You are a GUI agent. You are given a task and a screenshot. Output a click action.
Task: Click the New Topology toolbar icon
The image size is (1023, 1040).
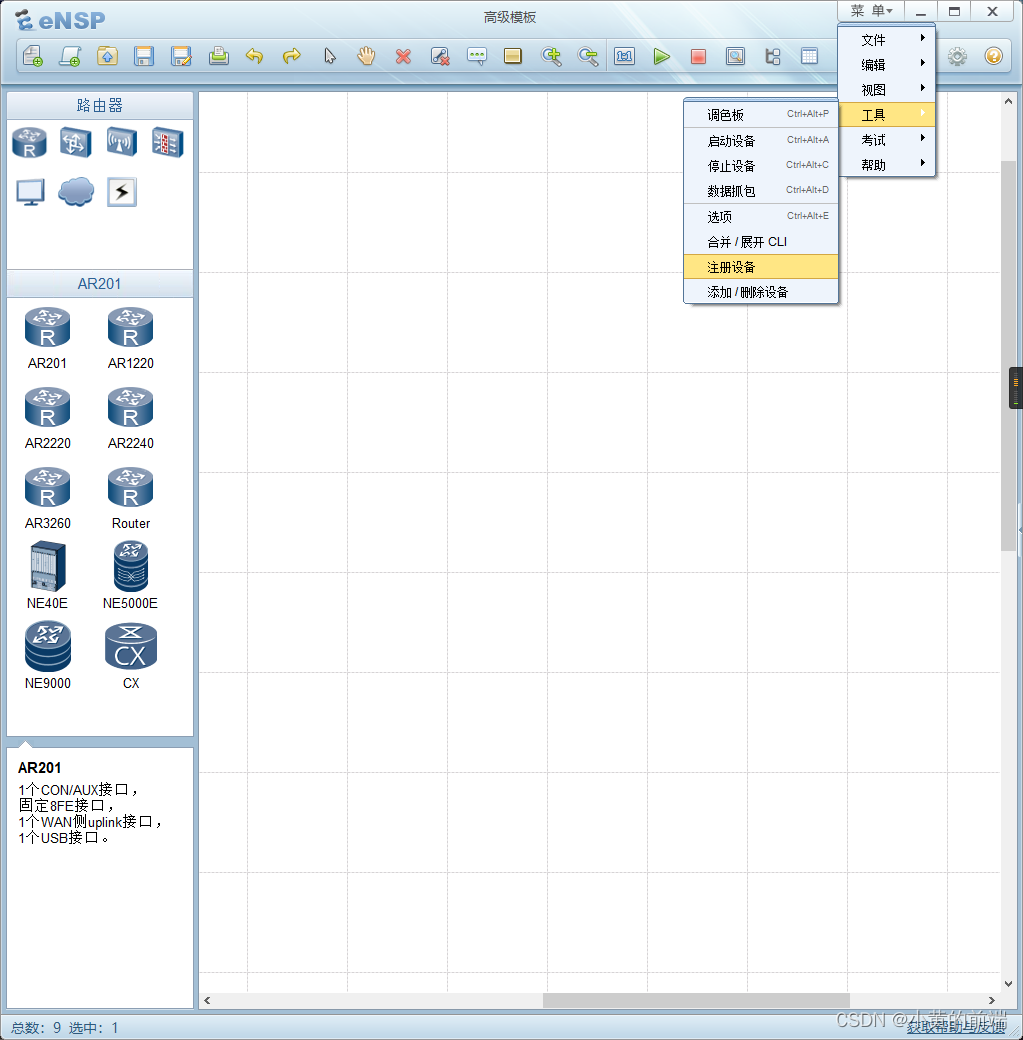tap(33, 56)
